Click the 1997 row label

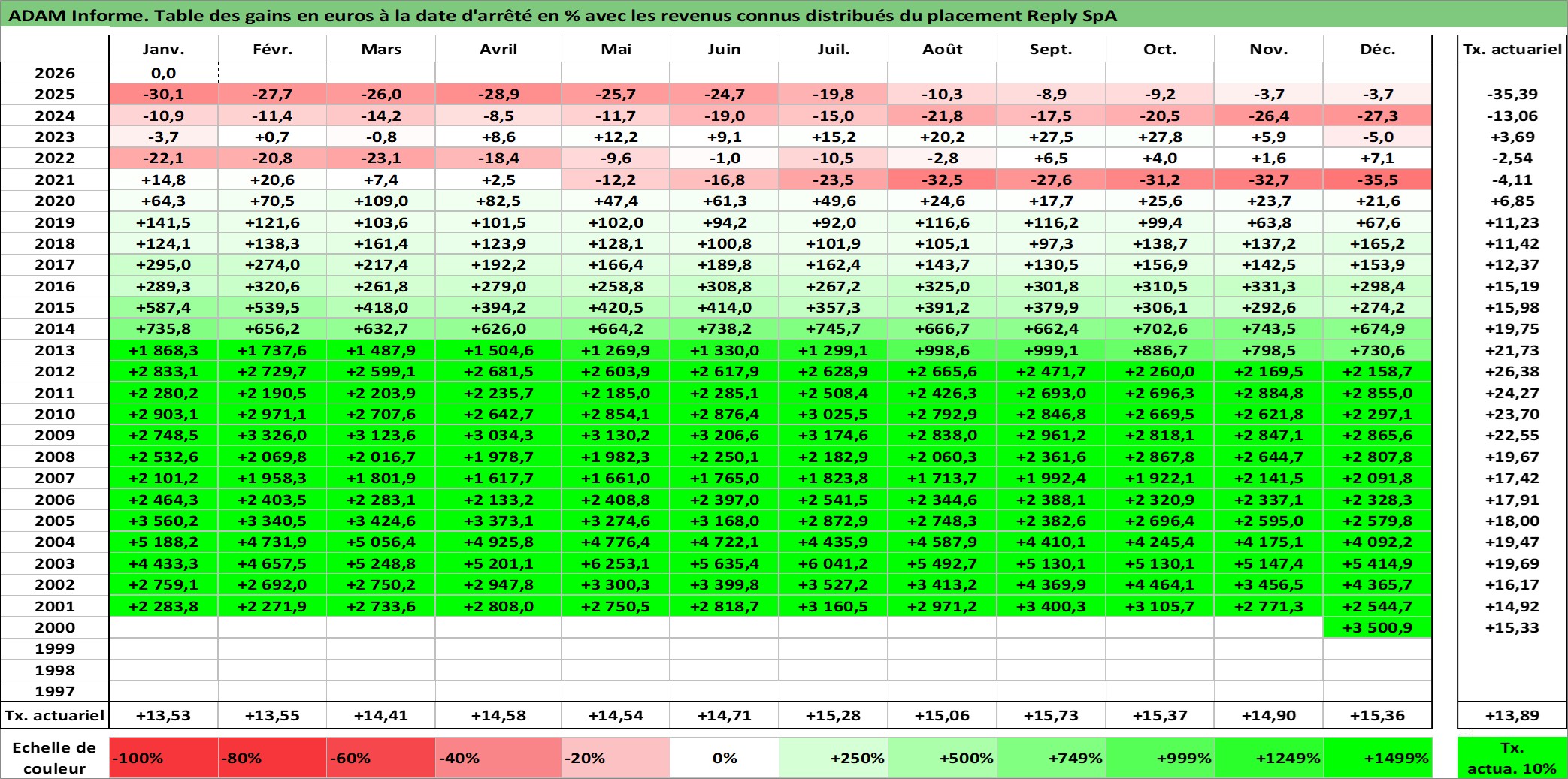[55, 691]
